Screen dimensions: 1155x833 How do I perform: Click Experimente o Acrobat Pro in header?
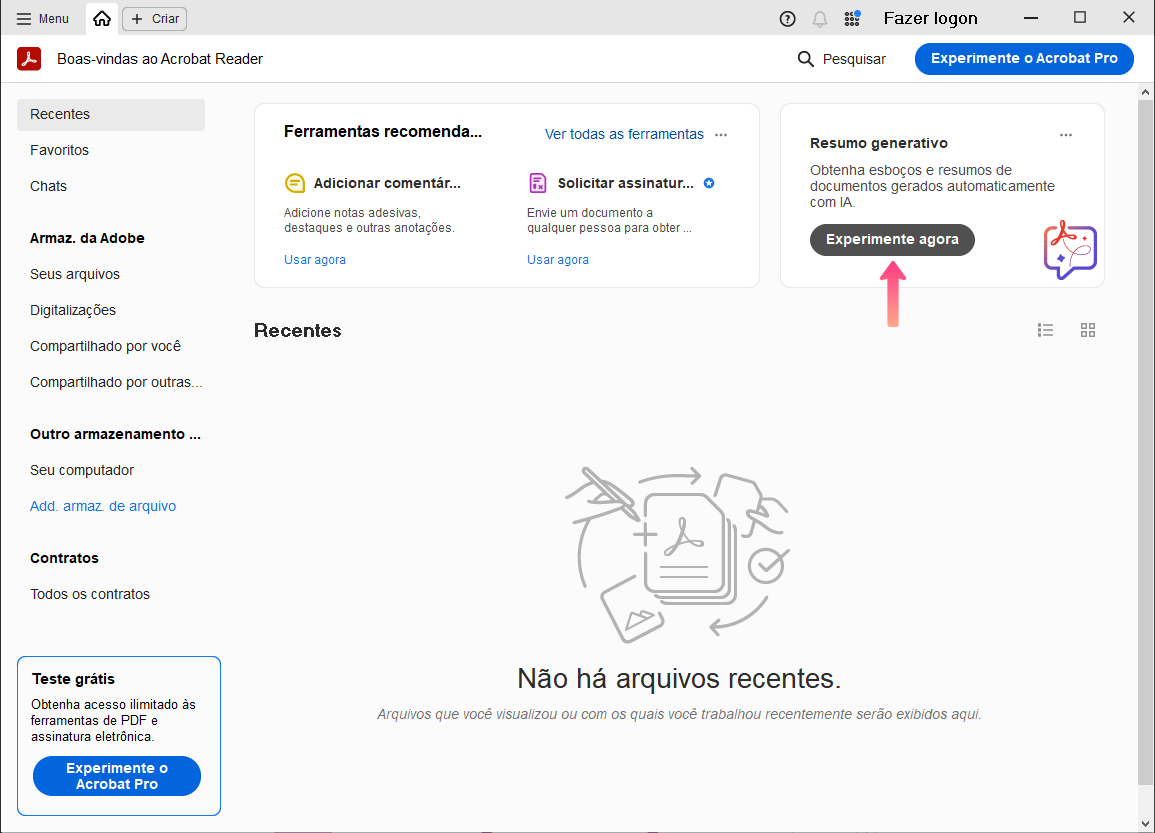(x=1024, y=58)
